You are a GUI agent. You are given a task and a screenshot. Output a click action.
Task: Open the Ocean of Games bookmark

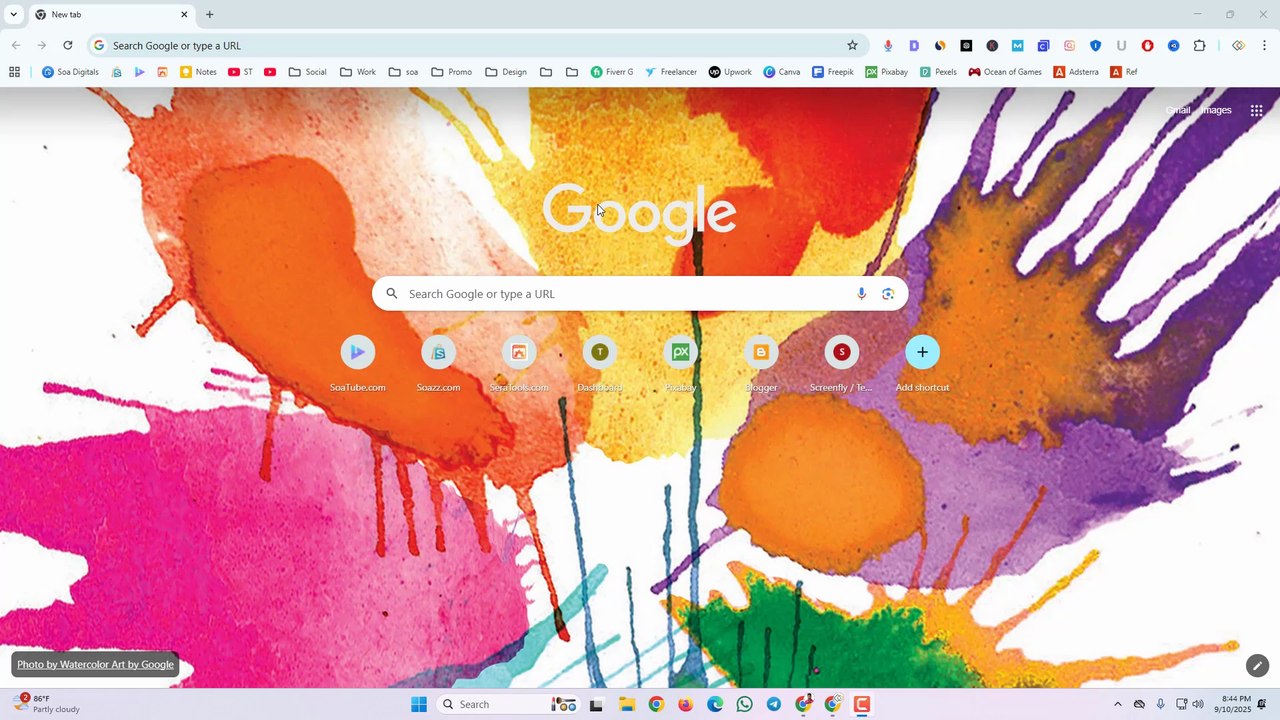[1005, 72]
